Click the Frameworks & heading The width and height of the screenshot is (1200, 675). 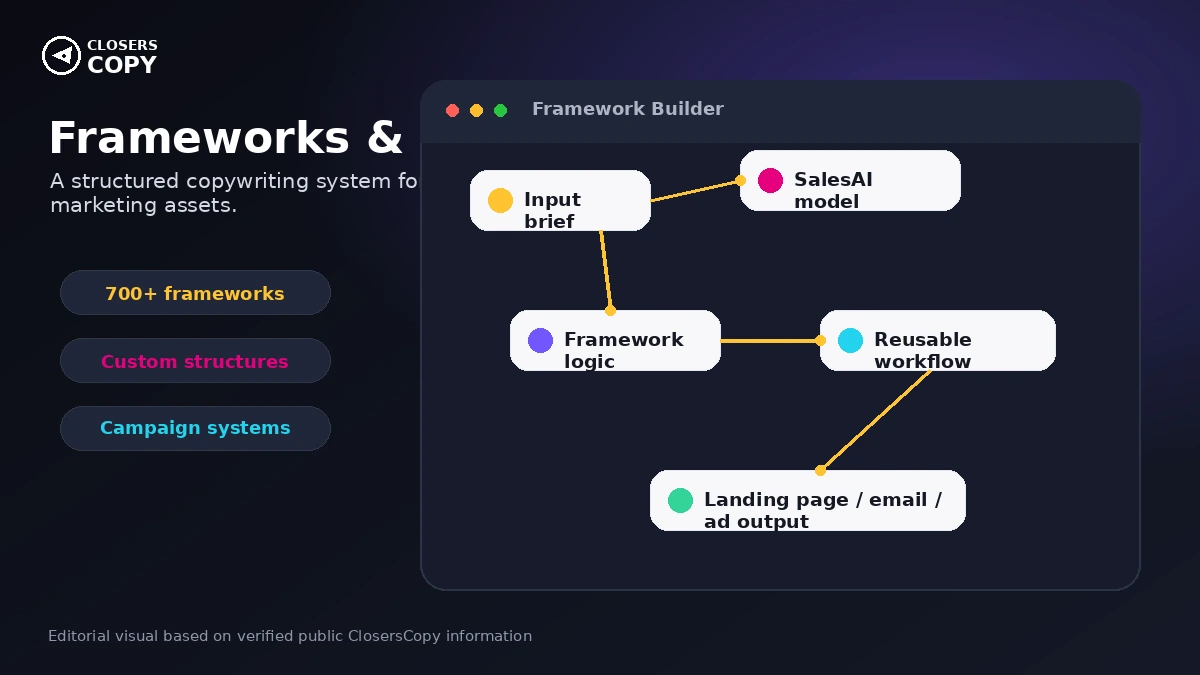[x=226, y=138]
